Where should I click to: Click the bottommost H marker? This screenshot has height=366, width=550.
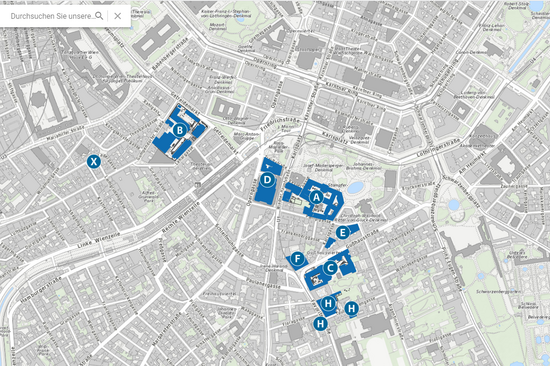pyautogui.click(x=320, y=324)
